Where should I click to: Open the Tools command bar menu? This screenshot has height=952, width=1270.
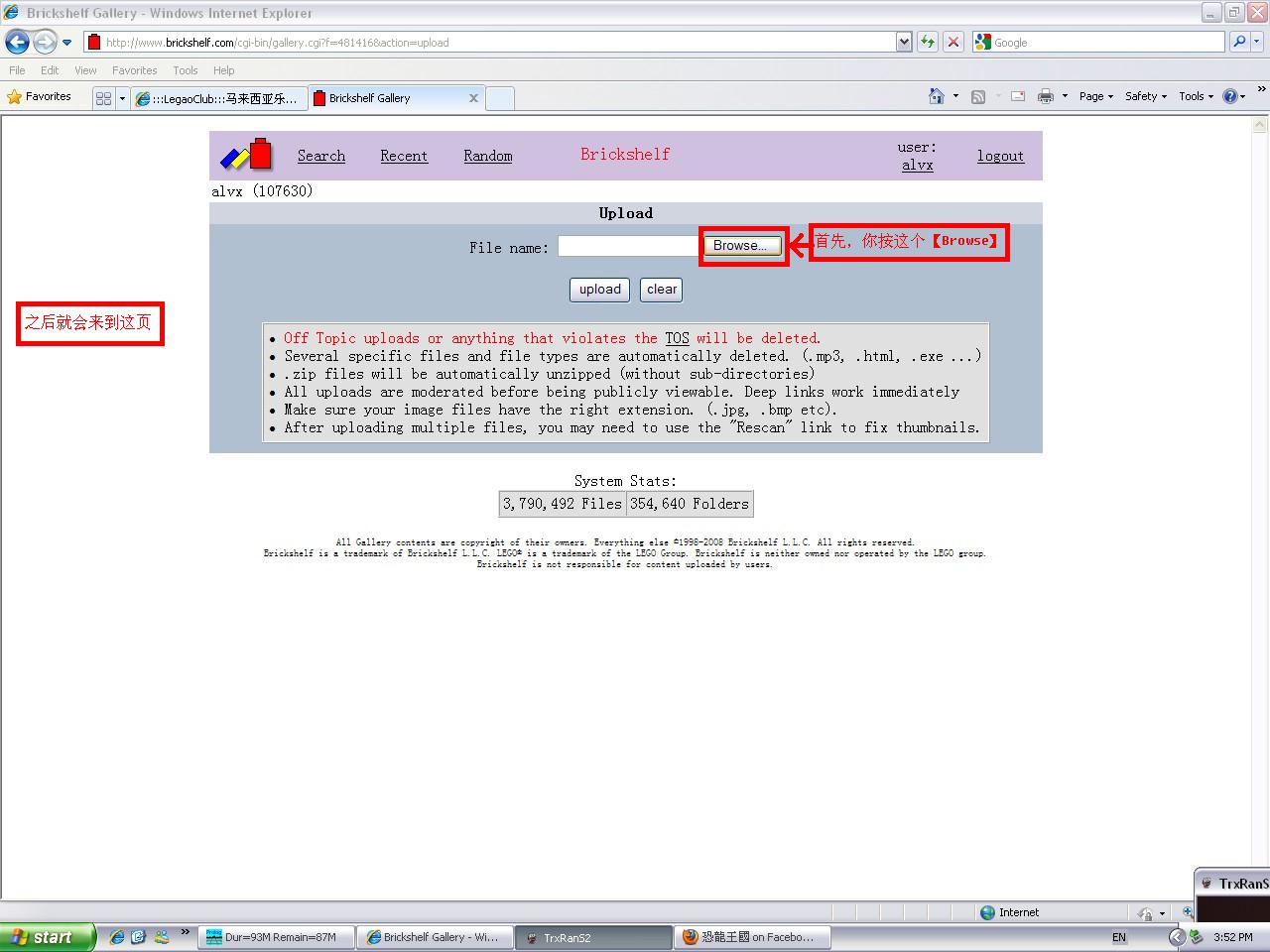point(1196,96)
